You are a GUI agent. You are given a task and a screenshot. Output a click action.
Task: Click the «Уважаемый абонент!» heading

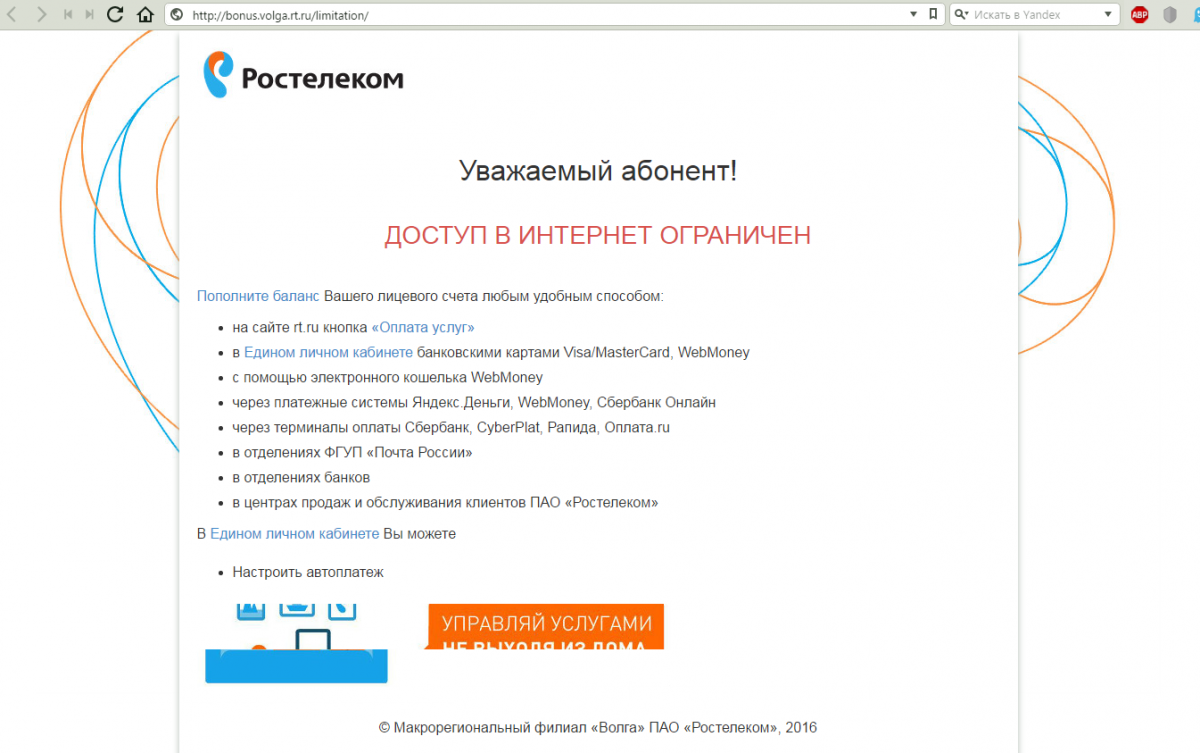tap(598, 170)
